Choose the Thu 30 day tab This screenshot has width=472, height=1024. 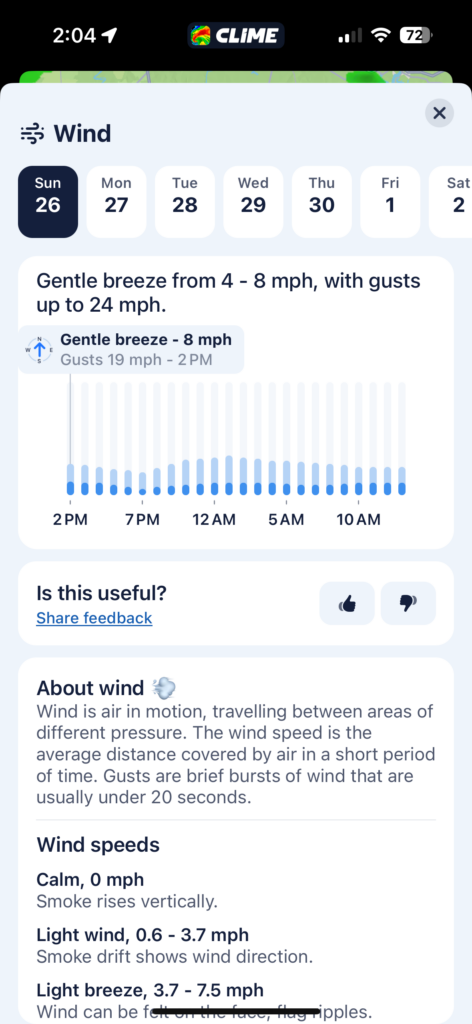tap(322, 202)
